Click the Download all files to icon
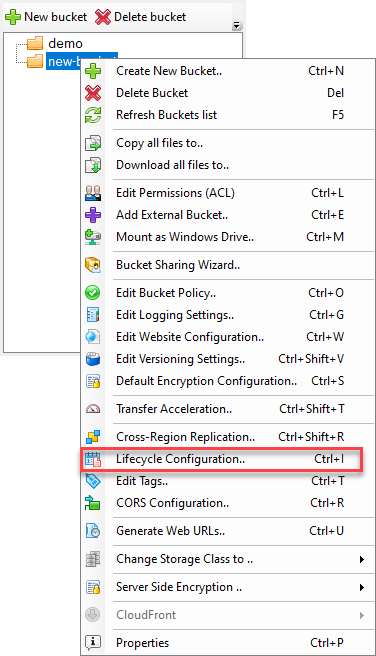Viewport: 376px width, 656px height. click(93, 165)
